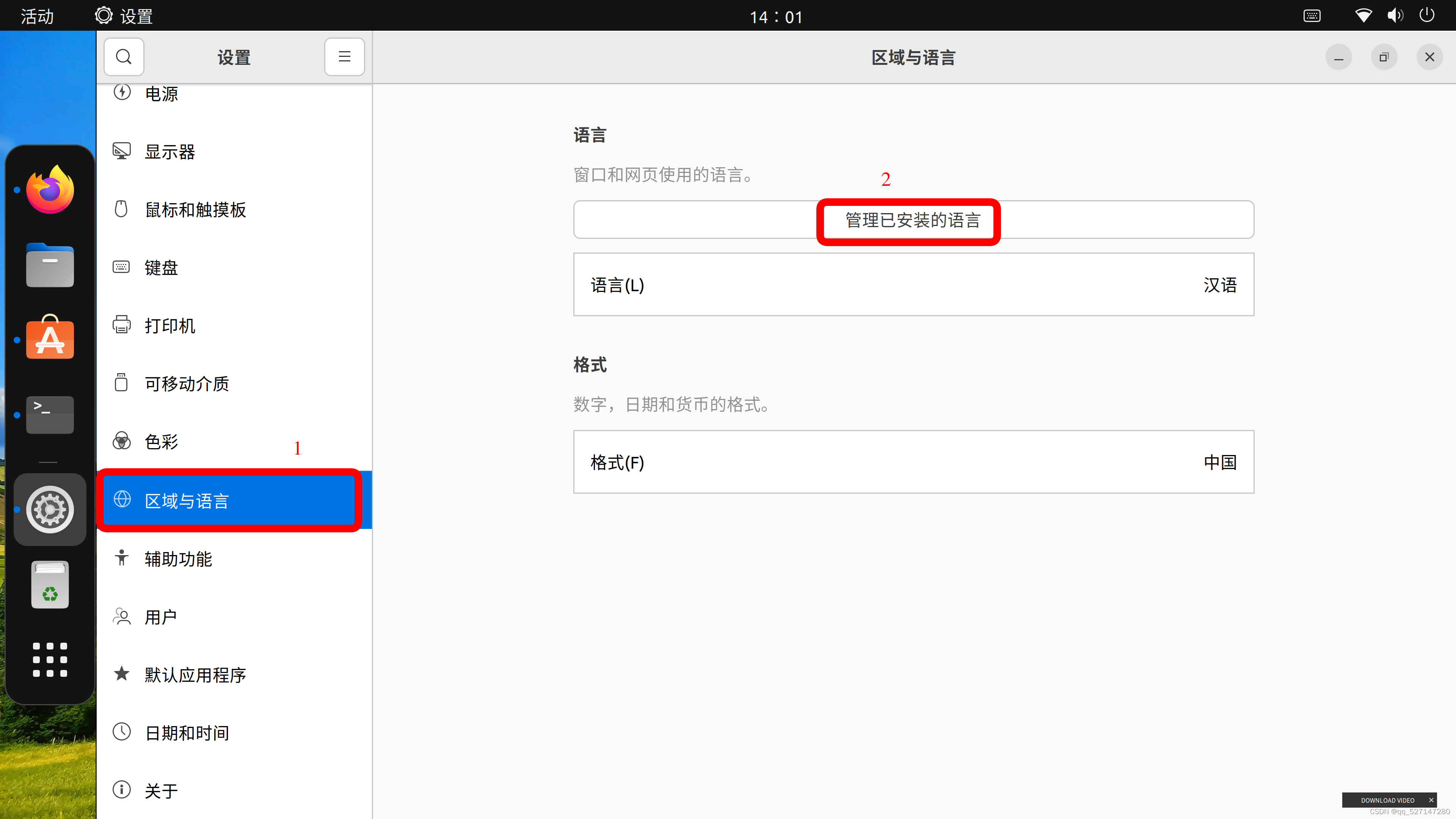Select Displays in the sidebar

point(169,152)
